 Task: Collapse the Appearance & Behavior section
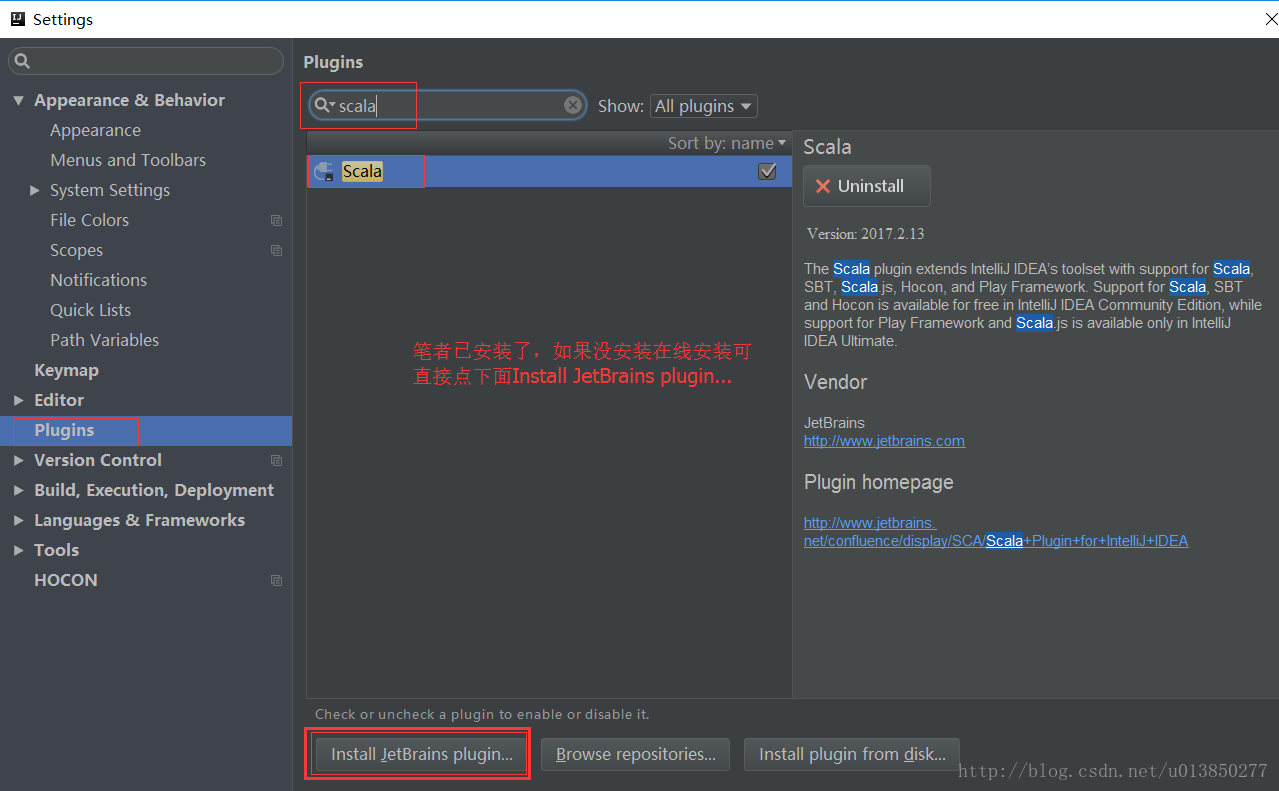[18, 100]
